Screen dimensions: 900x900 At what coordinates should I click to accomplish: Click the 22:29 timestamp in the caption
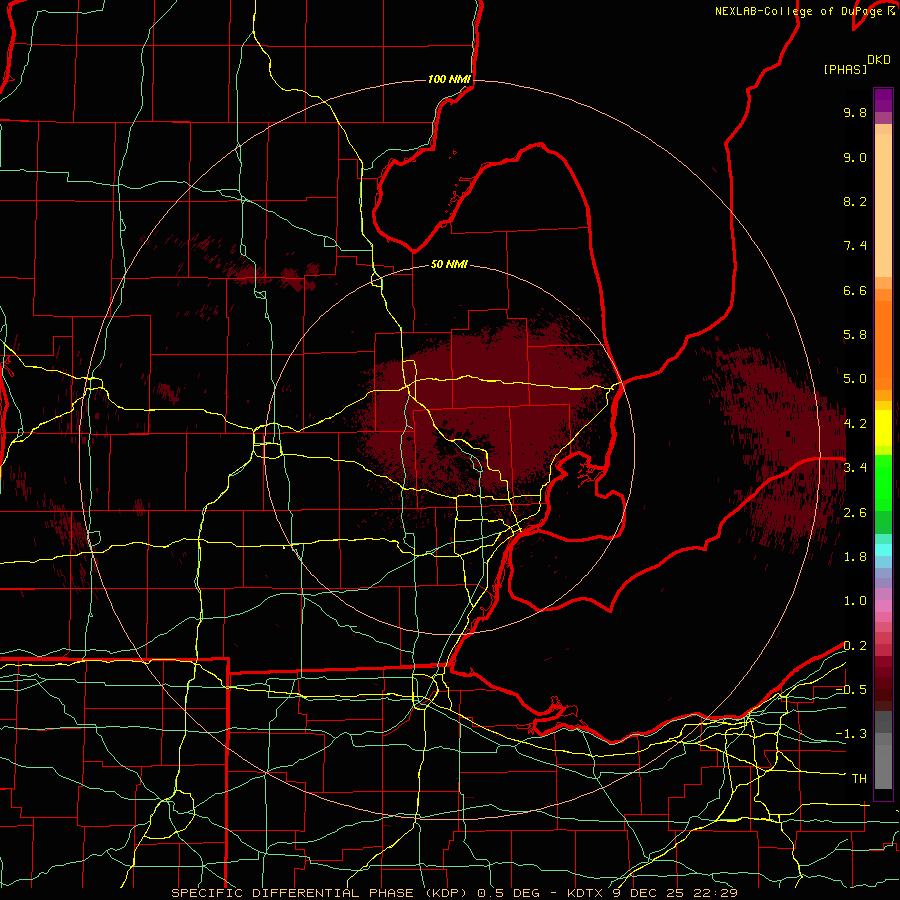[716, 893]
